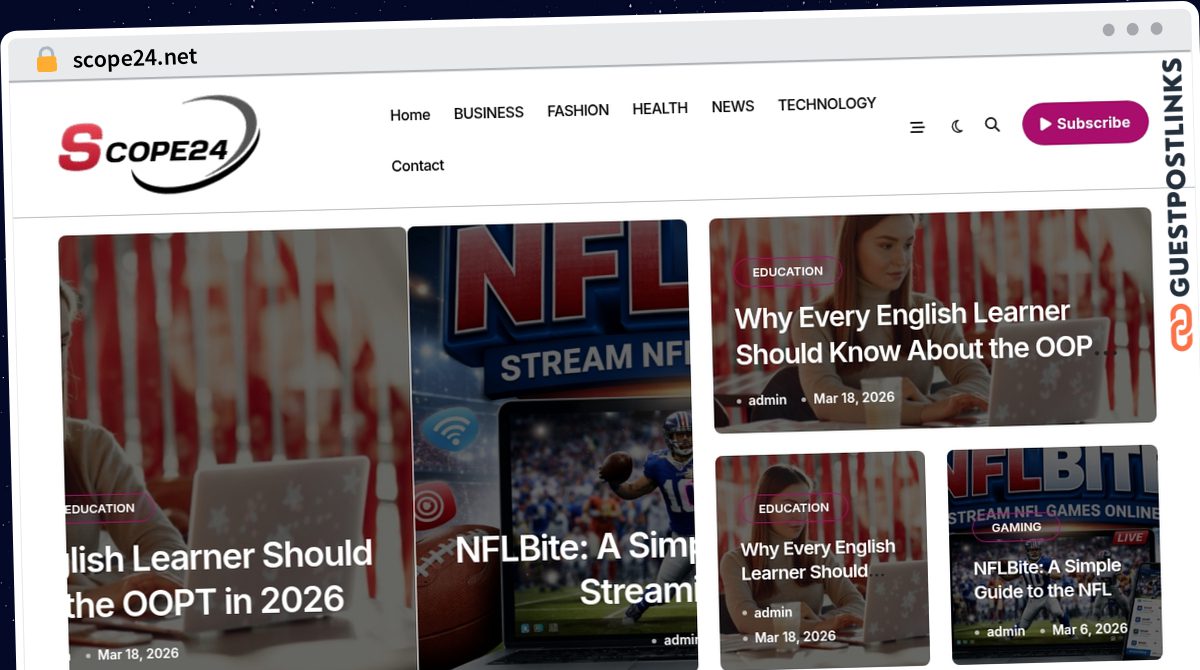Click the Subscribe button

[1085, 123]
